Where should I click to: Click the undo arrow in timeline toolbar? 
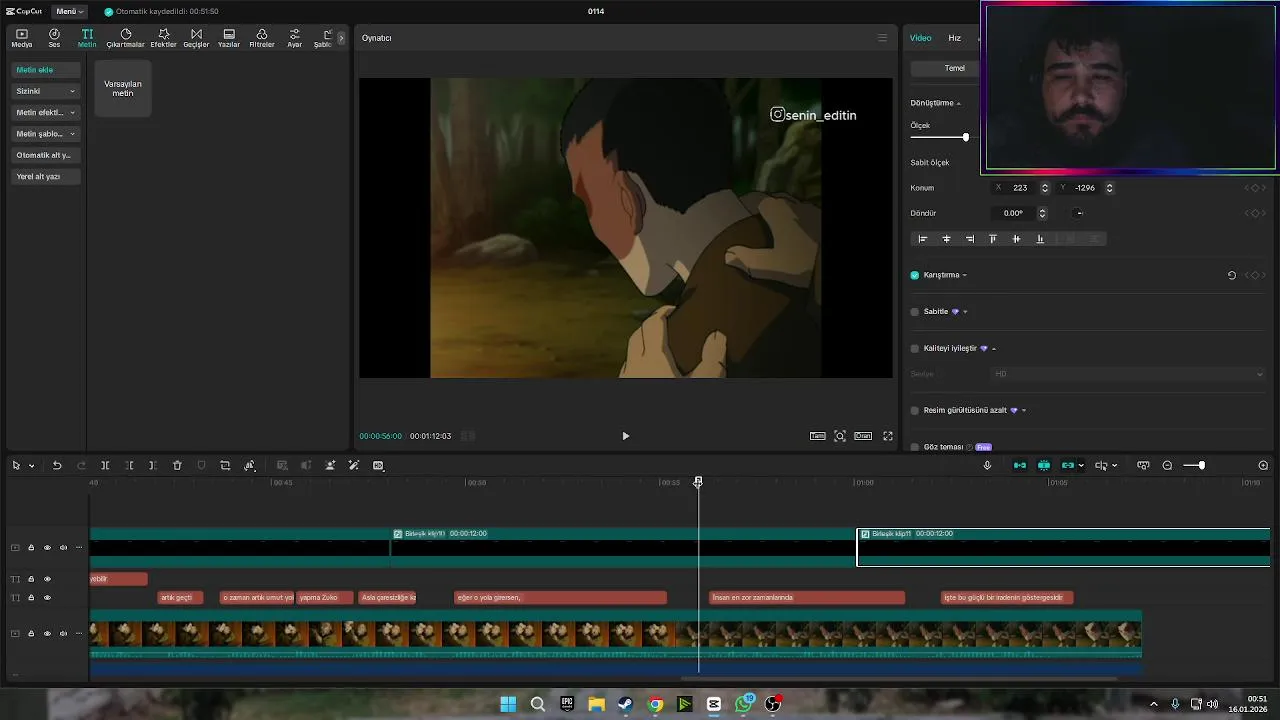(57, 465)
